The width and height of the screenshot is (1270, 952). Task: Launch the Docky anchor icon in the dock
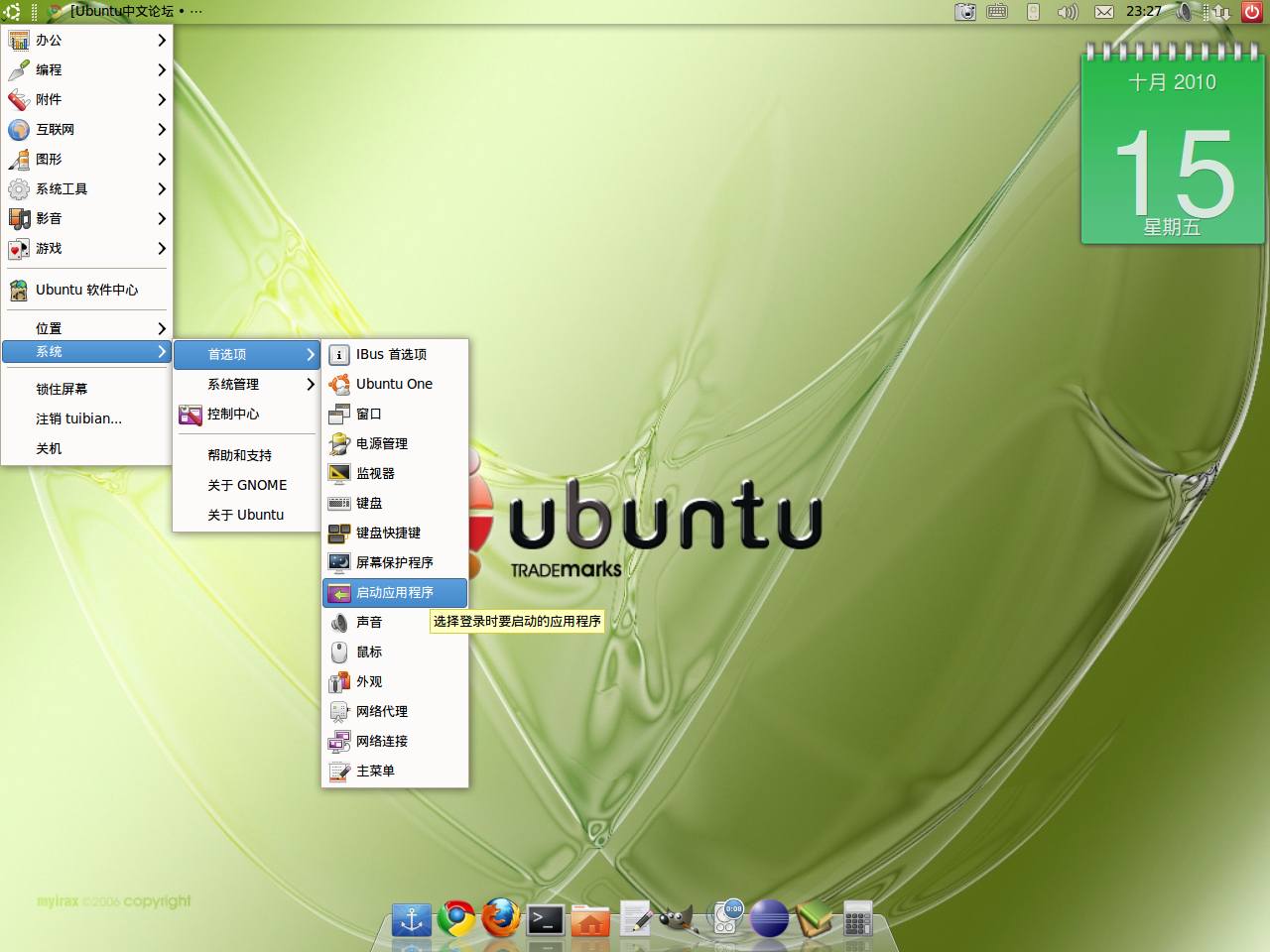411,919
